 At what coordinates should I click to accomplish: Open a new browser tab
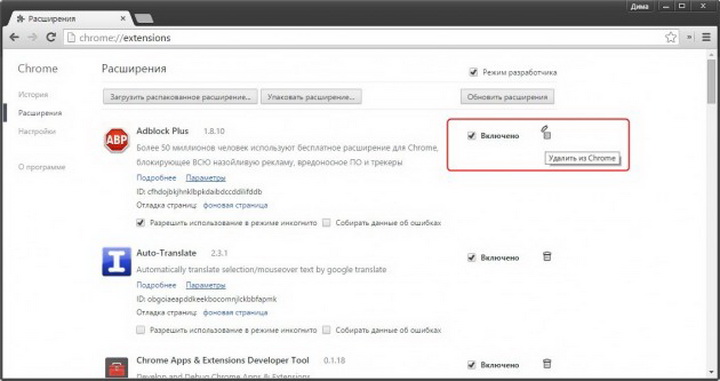[x=144, y=19]
